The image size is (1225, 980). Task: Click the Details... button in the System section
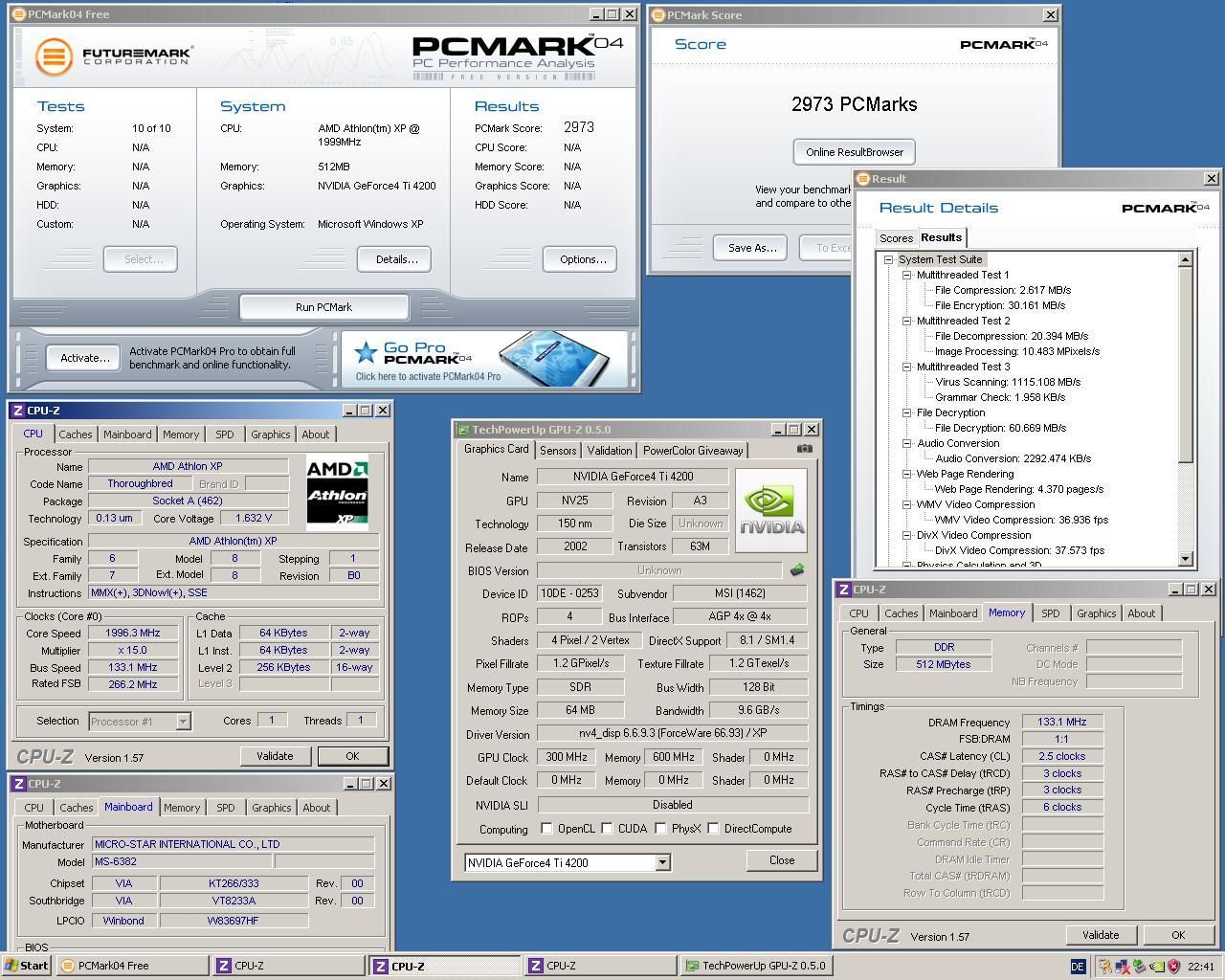tap(396, 259)
